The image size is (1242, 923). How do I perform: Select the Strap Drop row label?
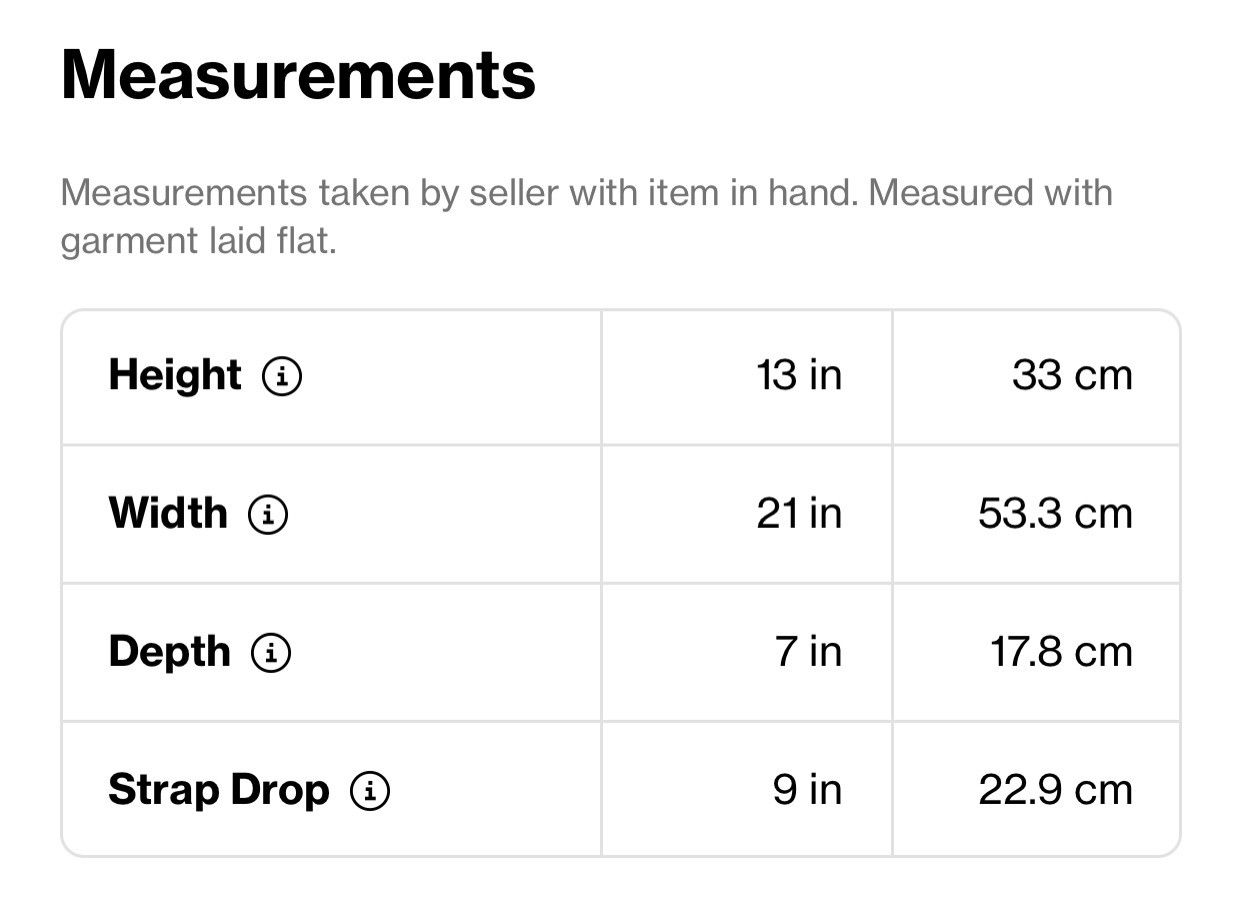[219, 790]
